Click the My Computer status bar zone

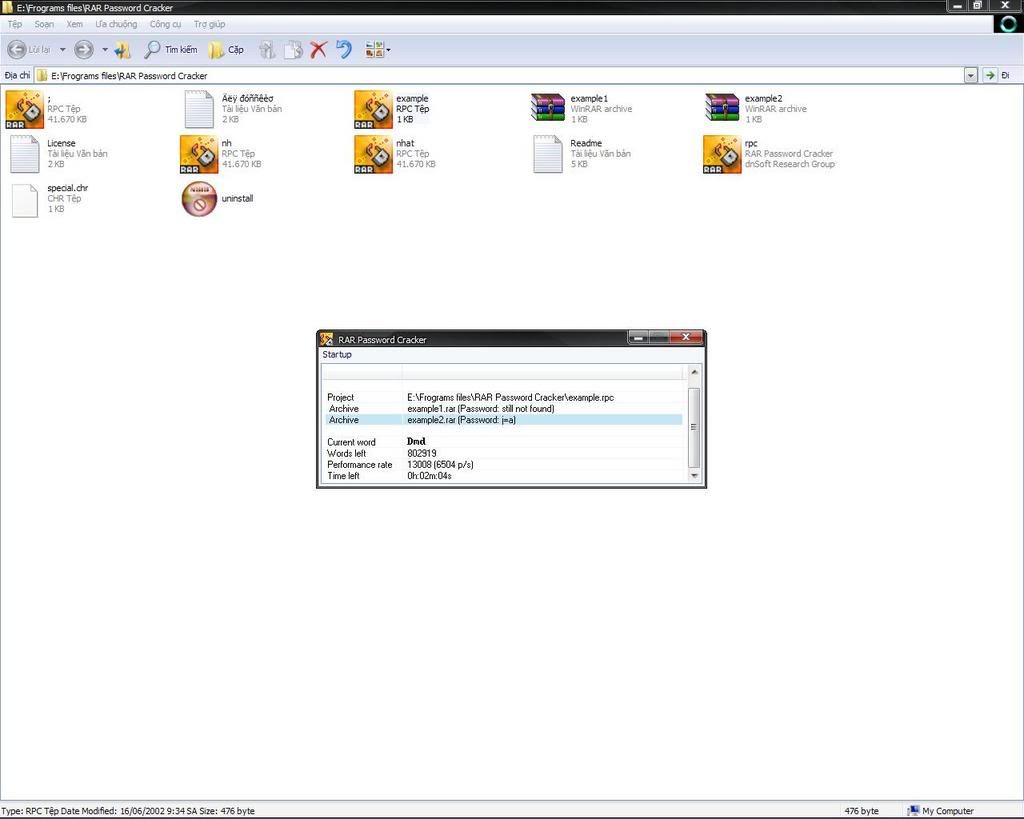click(x=941, y=811)
